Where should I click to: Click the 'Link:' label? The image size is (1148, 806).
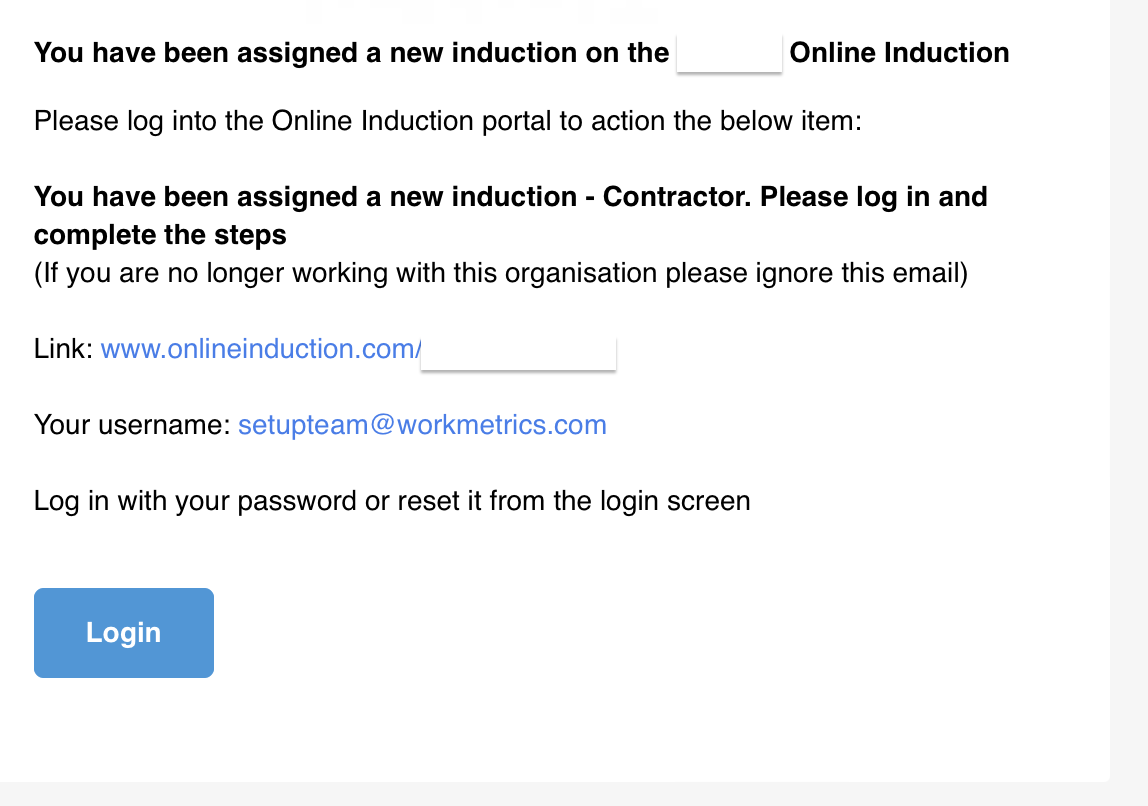pos(64,349)
